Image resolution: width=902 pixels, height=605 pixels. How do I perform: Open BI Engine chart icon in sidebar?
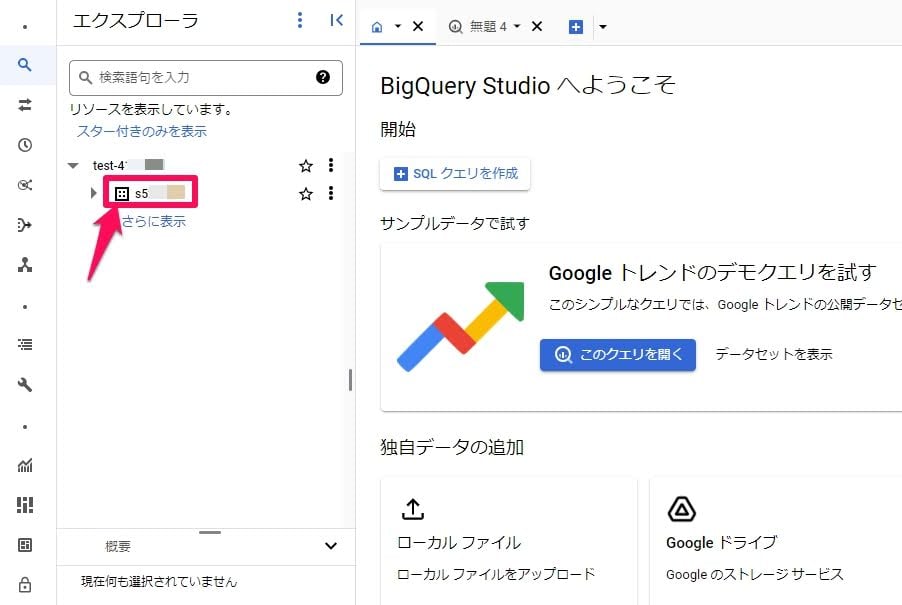click(25, 465)
